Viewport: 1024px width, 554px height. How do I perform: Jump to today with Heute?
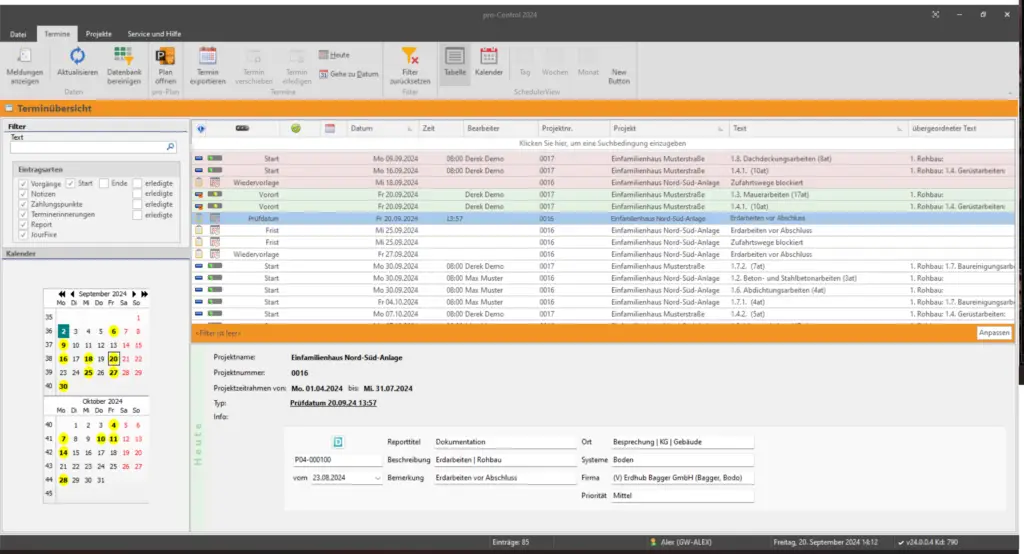pyautogui.click(x=334, y=55)
